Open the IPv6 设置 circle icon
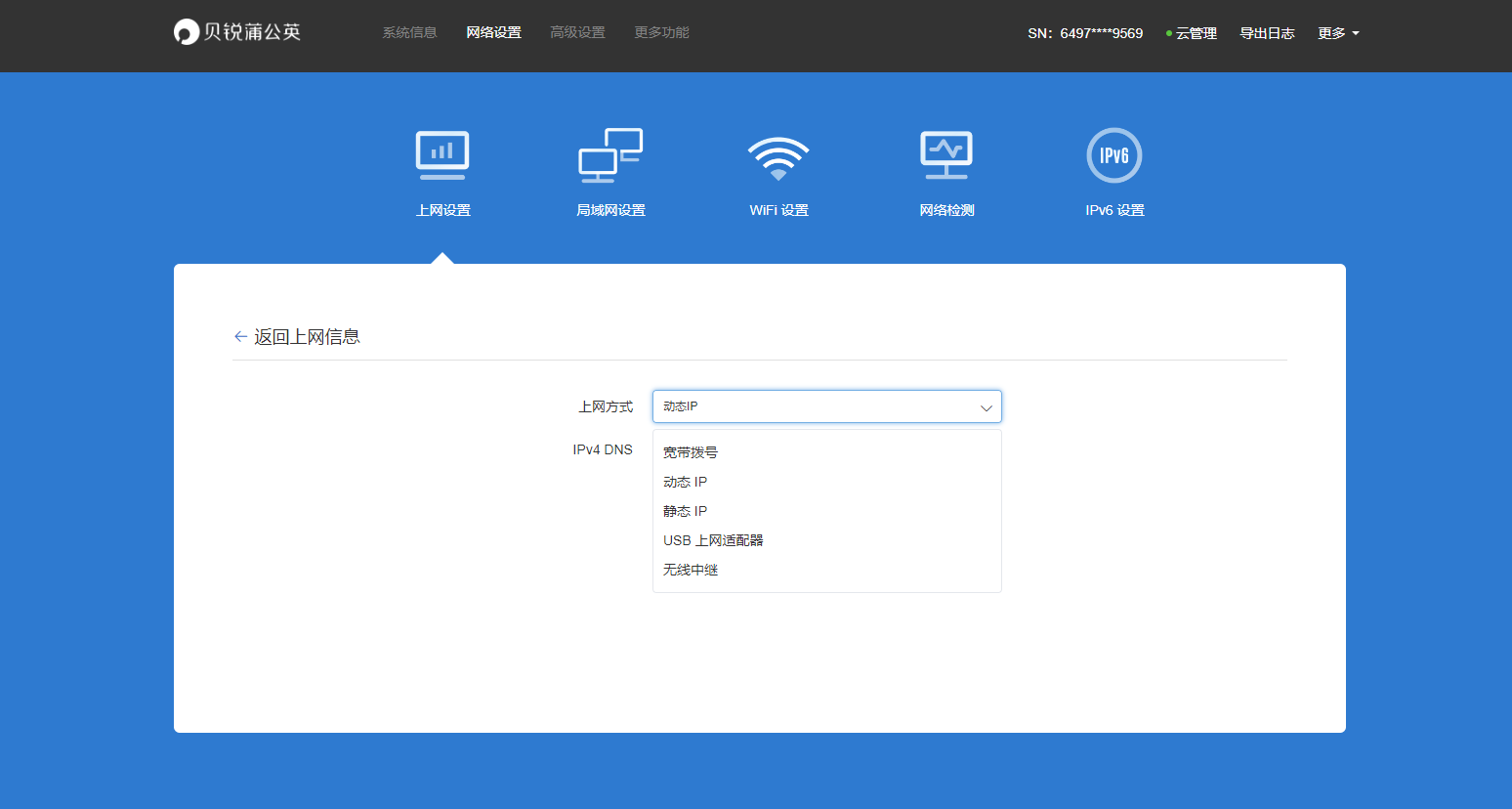Viewport: 1512px width, 809px height. pyautogui.click(x=1114, y=155)
